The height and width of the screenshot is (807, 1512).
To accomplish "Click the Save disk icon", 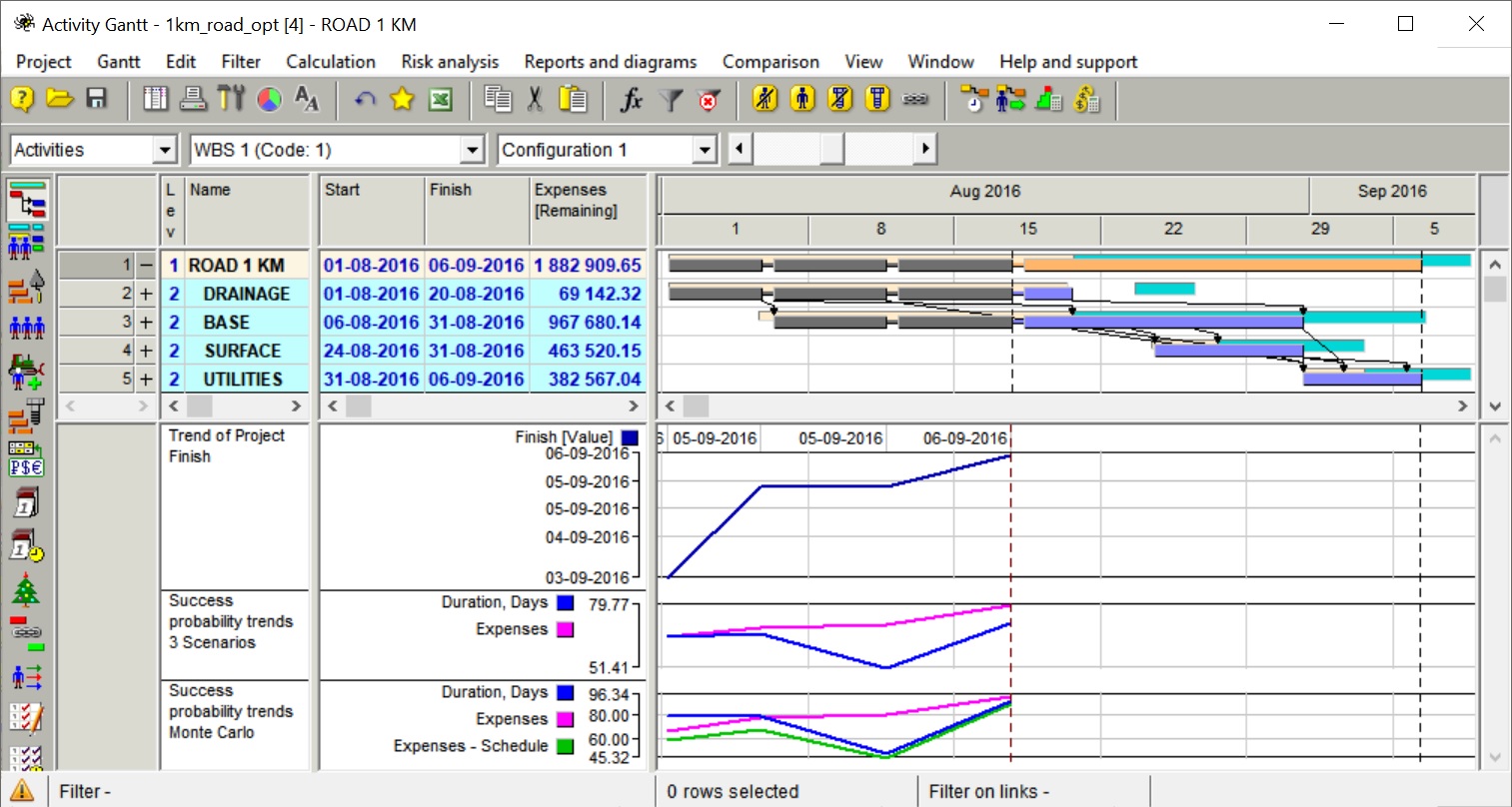I will pyautogui.click(x=96, y=99).
